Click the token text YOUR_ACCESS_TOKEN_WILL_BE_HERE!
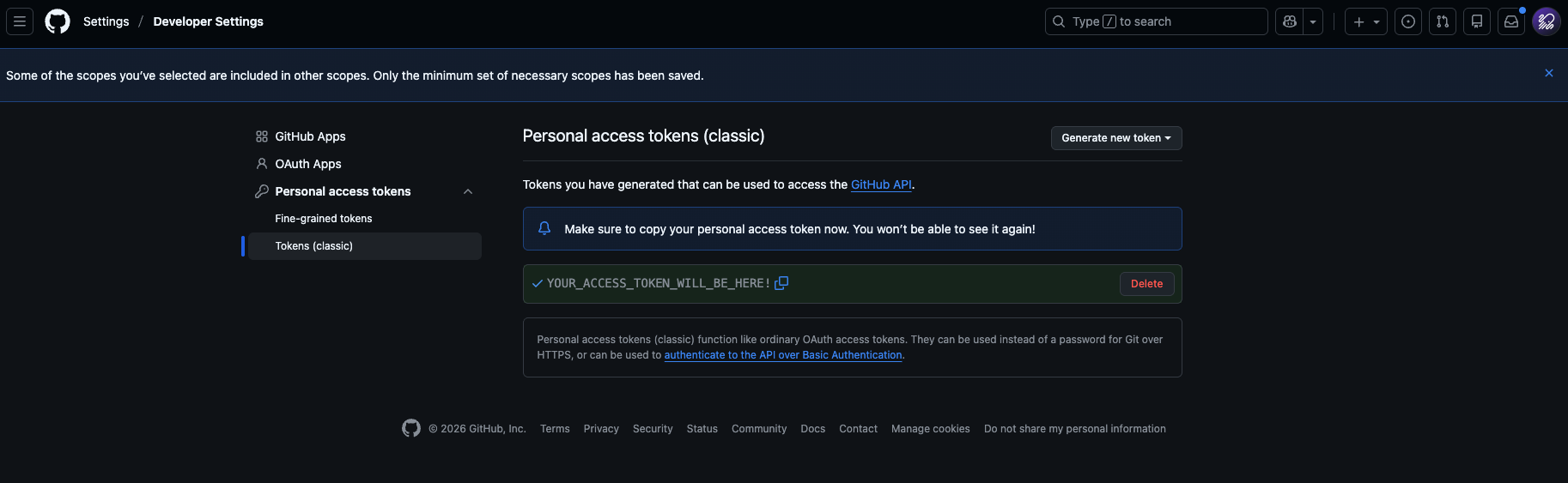 point(659,283)
